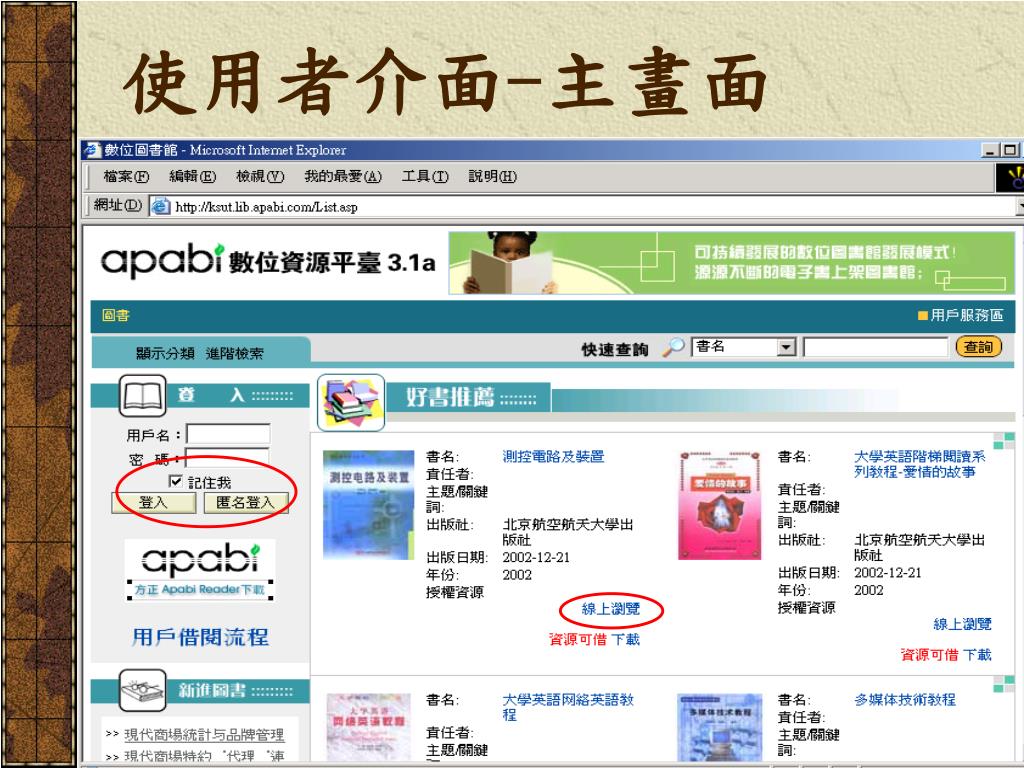Click the 用戶名 input field
The height and width of the screenshot is (768, 1024).
coord(228,434)
